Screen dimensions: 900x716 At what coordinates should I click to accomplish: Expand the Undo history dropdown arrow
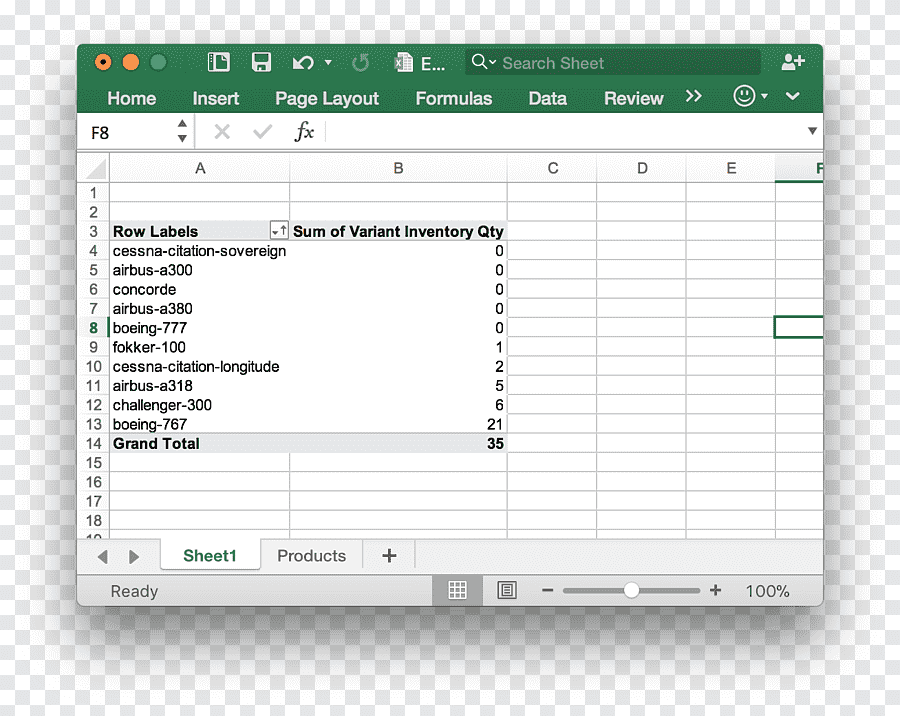pos(326,62)
